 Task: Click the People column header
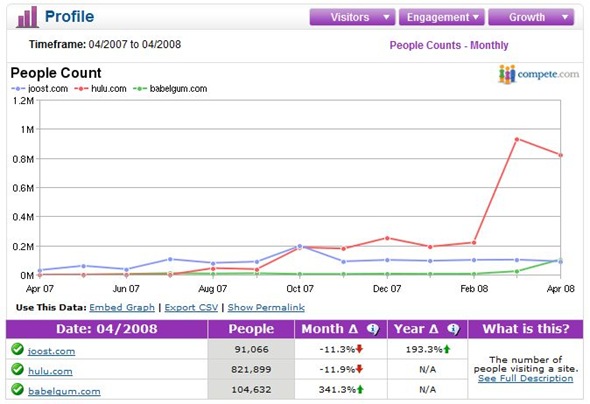251,329
